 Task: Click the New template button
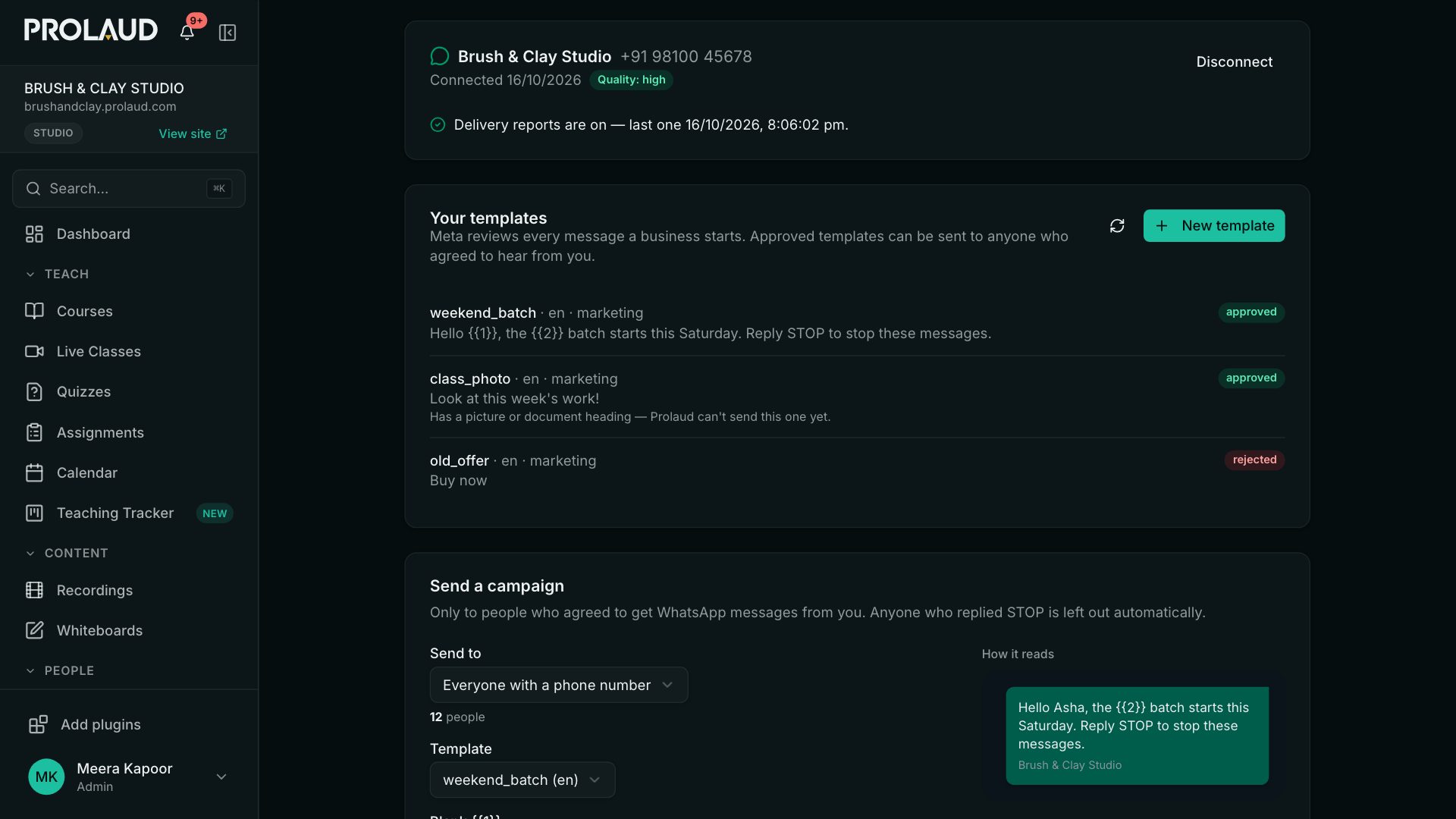[1214, 226]
